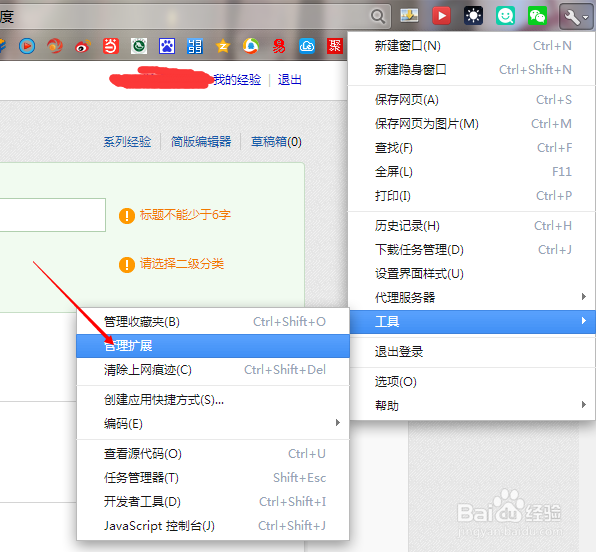Open the blue cloud bookmark icon
Viewport: 596px width, 552px height.
[x=307, y=46]
